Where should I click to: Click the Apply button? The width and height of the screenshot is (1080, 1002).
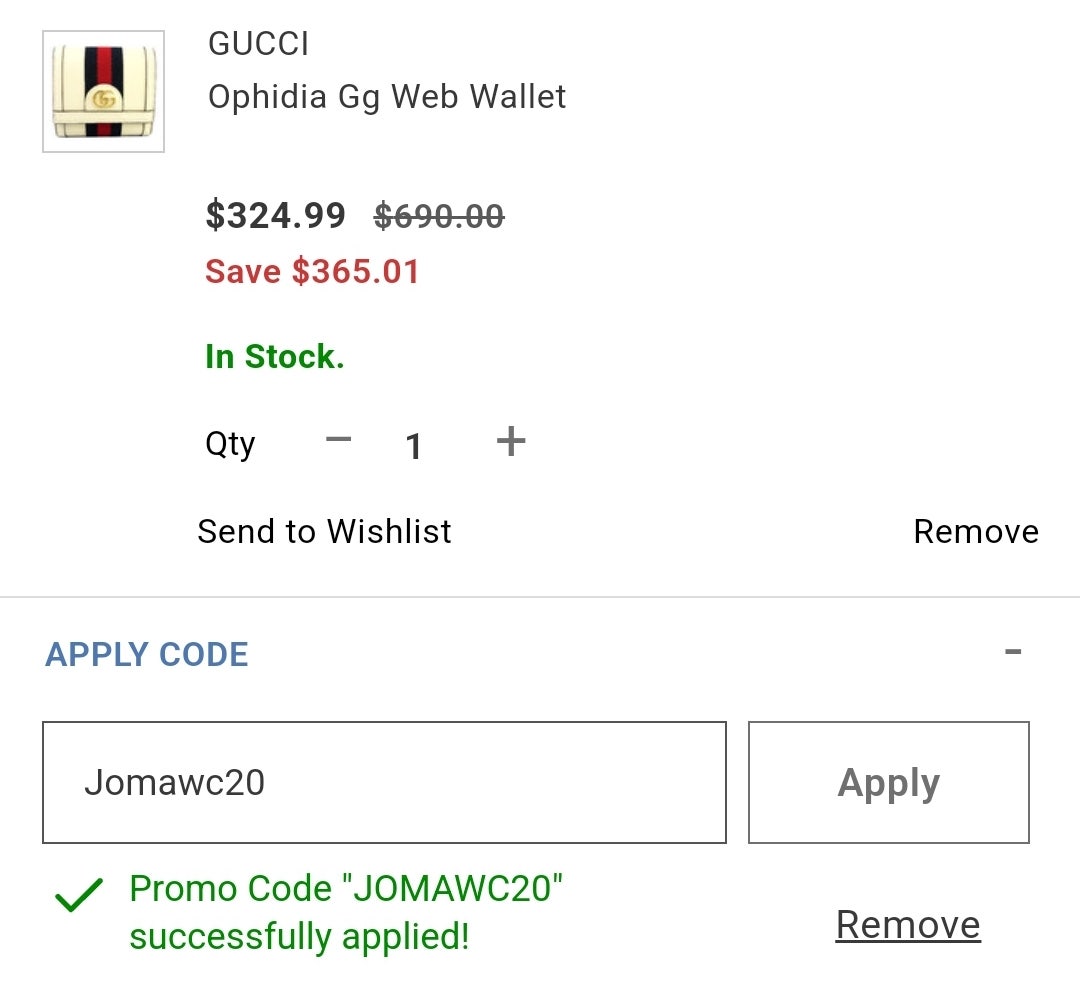coord(889,782)
